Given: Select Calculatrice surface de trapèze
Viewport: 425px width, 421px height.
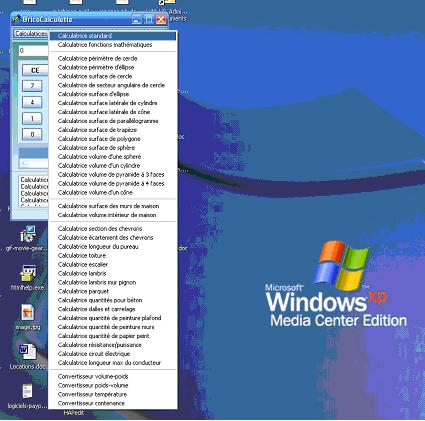Looking at the screenshot, I should tap(113, 130).
